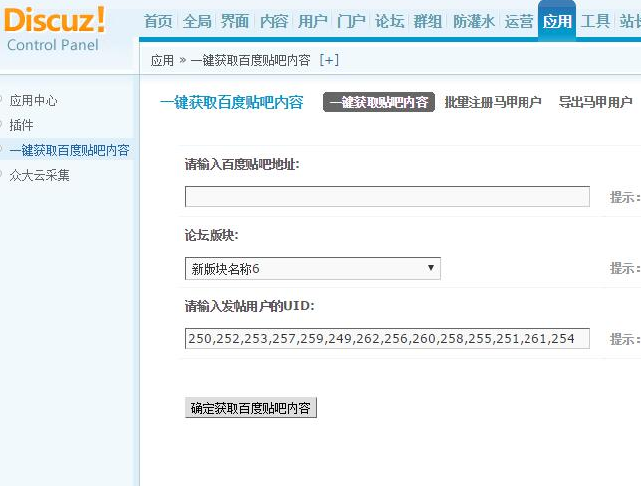Screen dimensions: 641x486
Task: Click 一键获取百度贴吧内容 in the breadcrumb
Action: click(x=250, y=60)
